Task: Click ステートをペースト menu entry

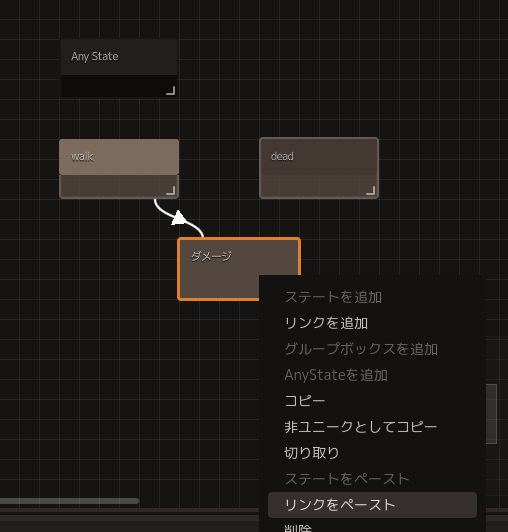Action: [x=372, y=479]
